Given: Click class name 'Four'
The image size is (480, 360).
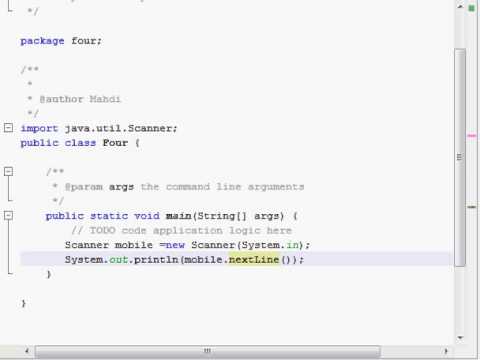Looking at the screenshot, I should point(115,143).
